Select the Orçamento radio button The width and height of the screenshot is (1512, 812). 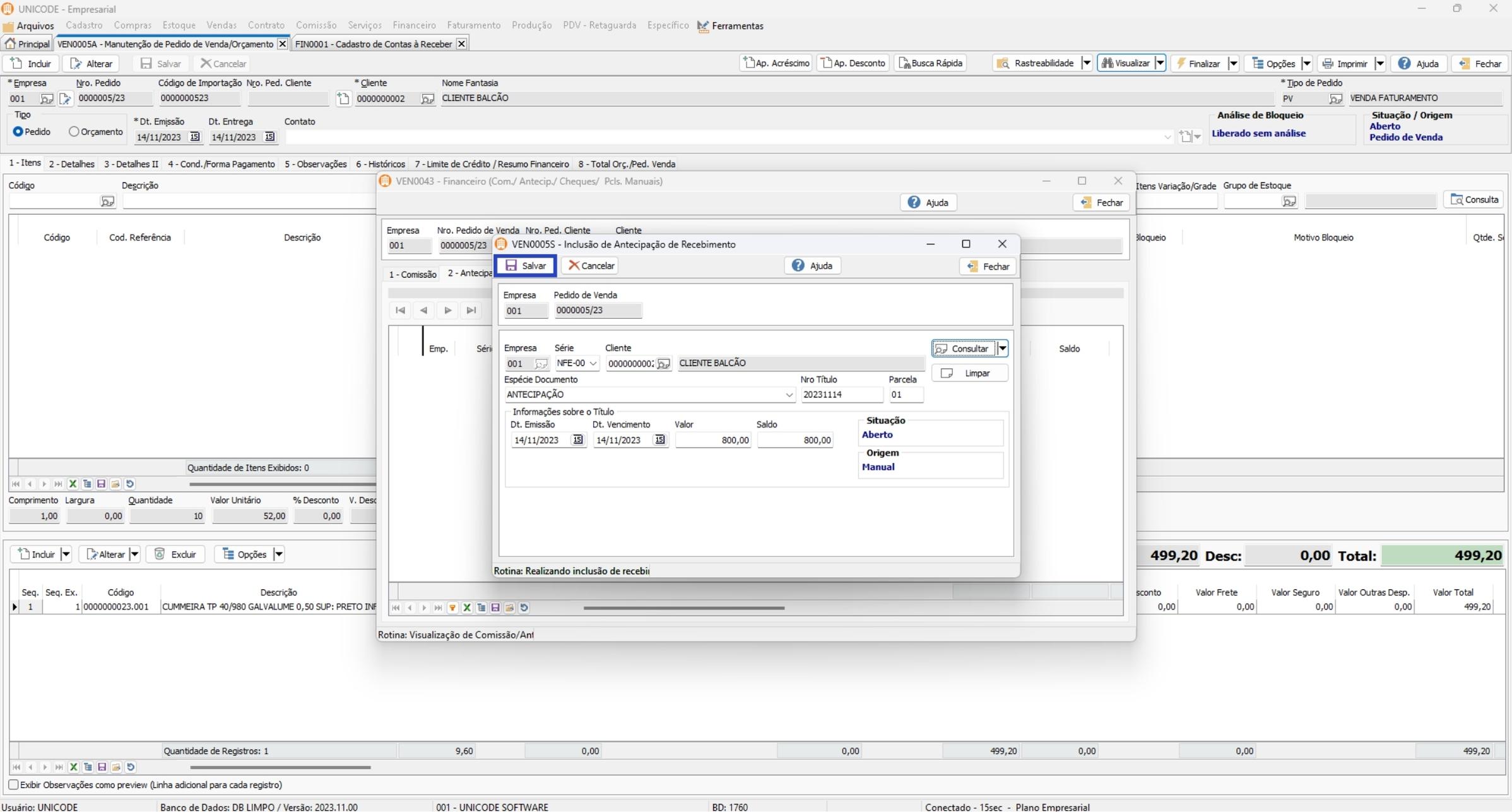(74, 132)
